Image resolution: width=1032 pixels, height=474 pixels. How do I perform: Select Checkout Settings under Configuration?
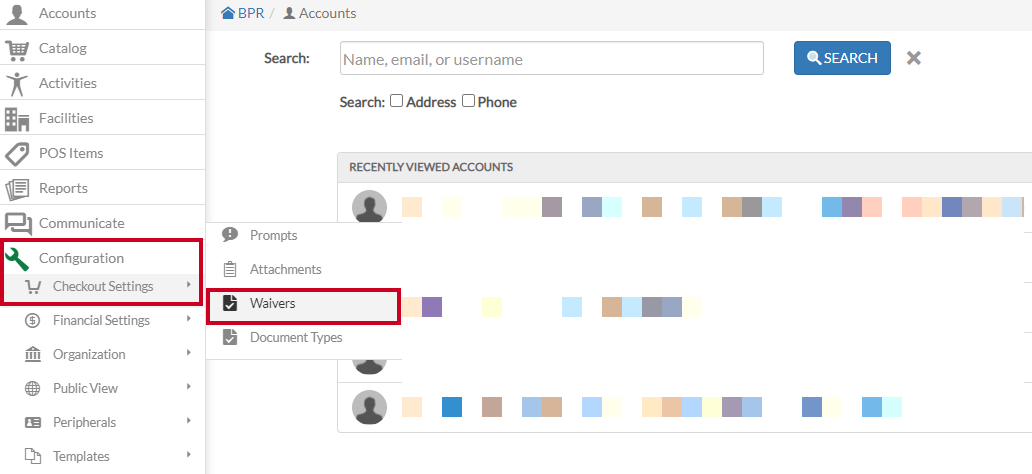[102, 286]
